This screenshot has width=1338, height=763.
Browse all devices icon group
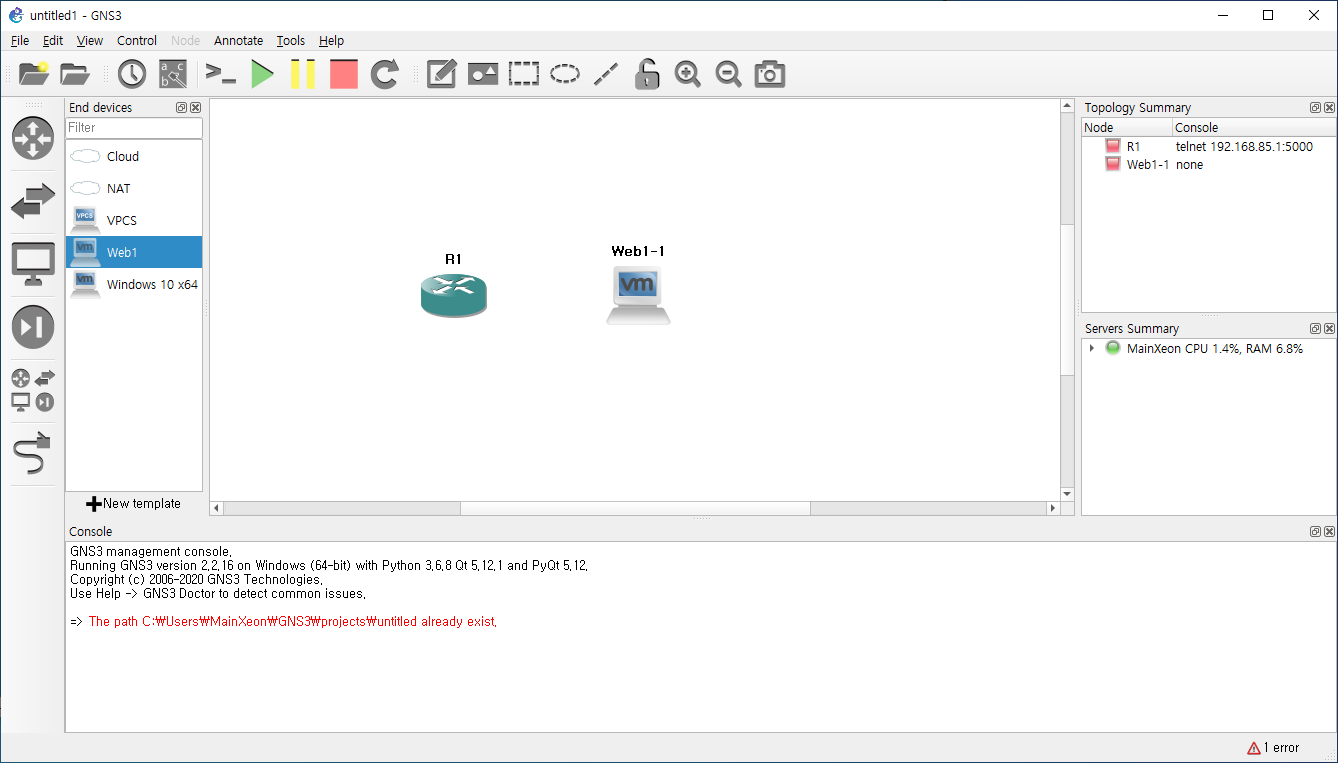33,390
